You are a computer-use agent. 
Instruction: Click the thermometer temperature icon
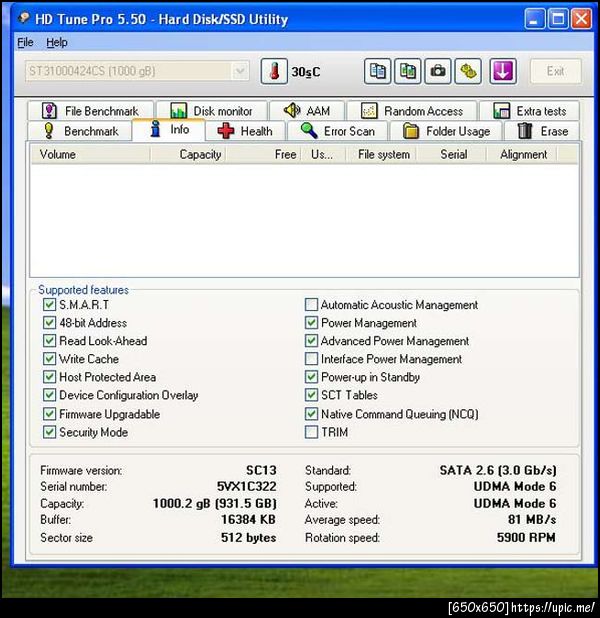274,71
